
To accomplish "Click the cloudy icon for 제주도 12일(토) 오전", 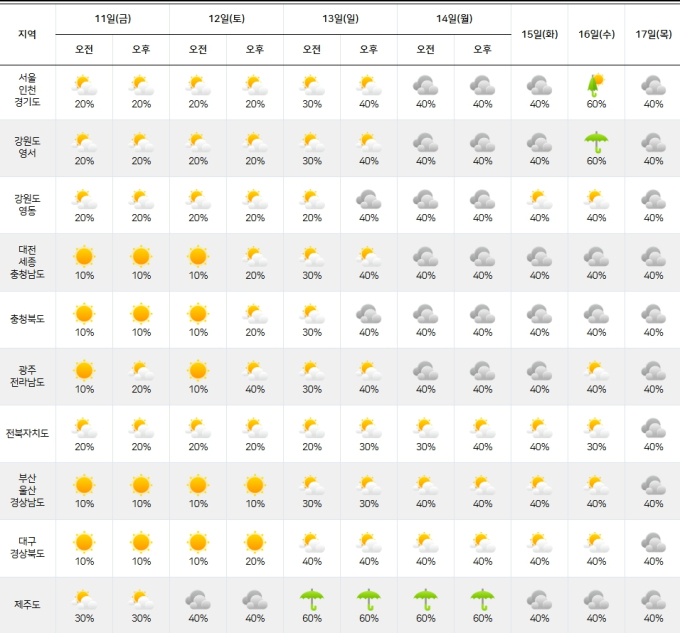I will pyautogui.click(x=198, y=600).
